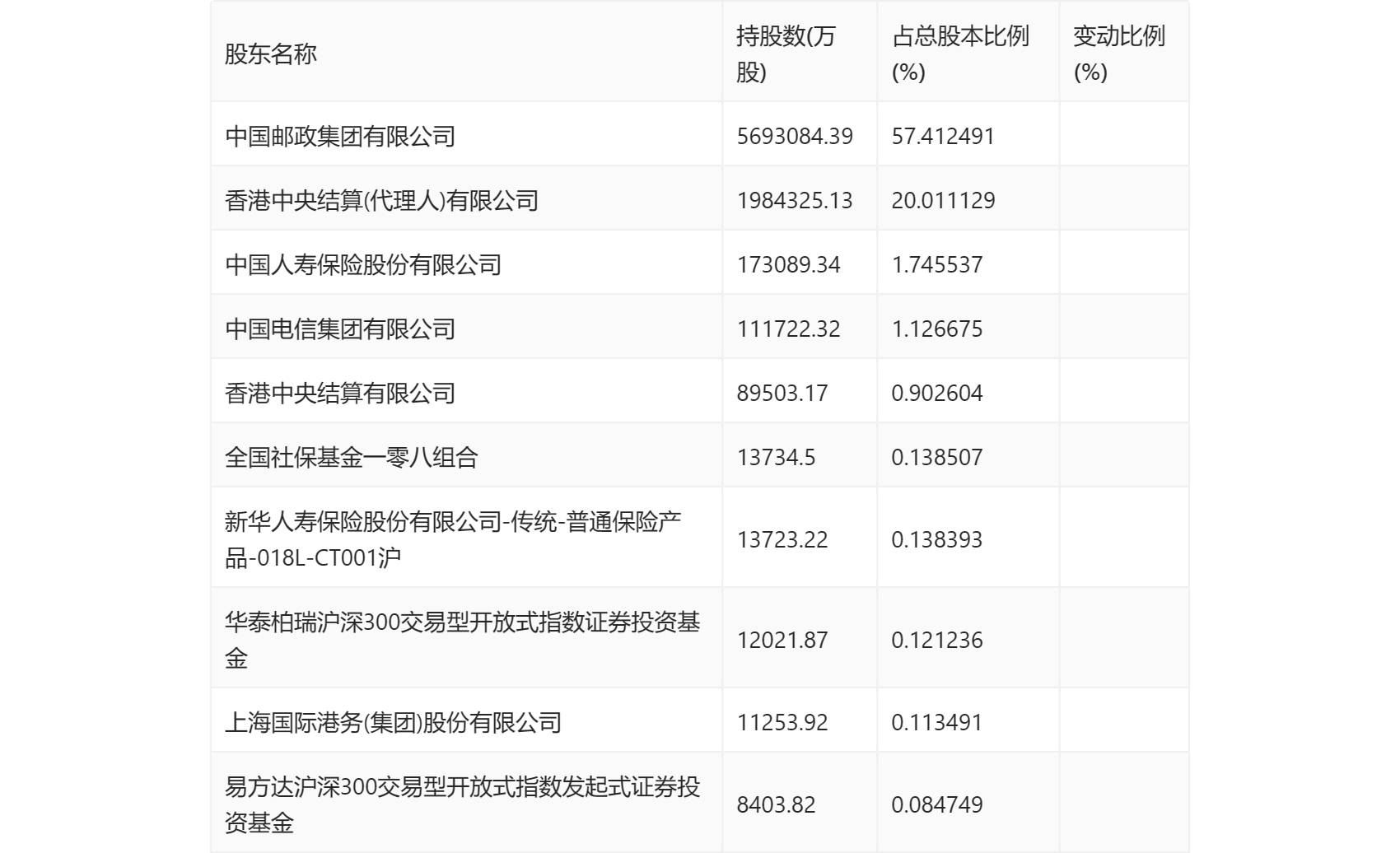
Task: Select the value 1984325.13
Action: (x=795, y=200)
